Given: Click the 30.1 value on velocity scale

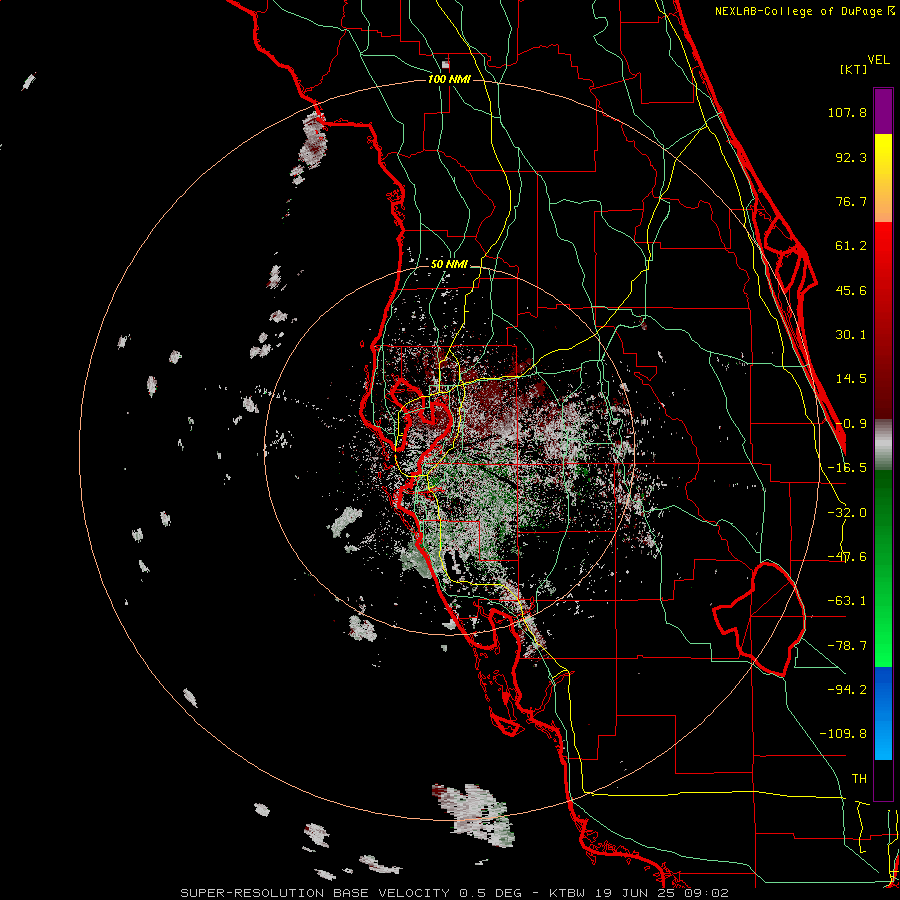Looking at the screenshot, I should pos(851,335).
